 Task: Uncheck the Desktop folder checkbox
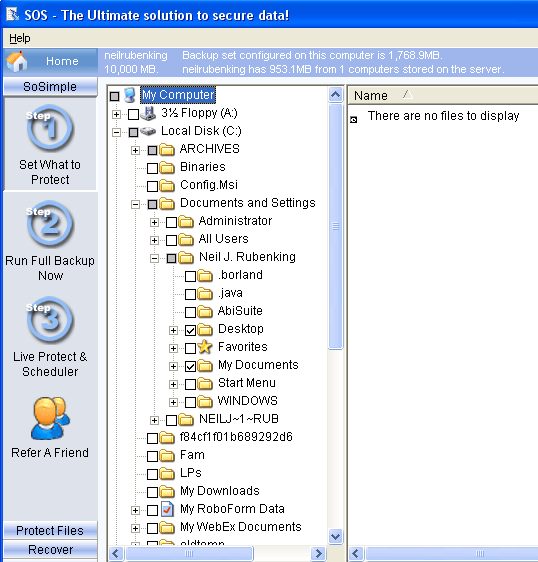[190, 330]
